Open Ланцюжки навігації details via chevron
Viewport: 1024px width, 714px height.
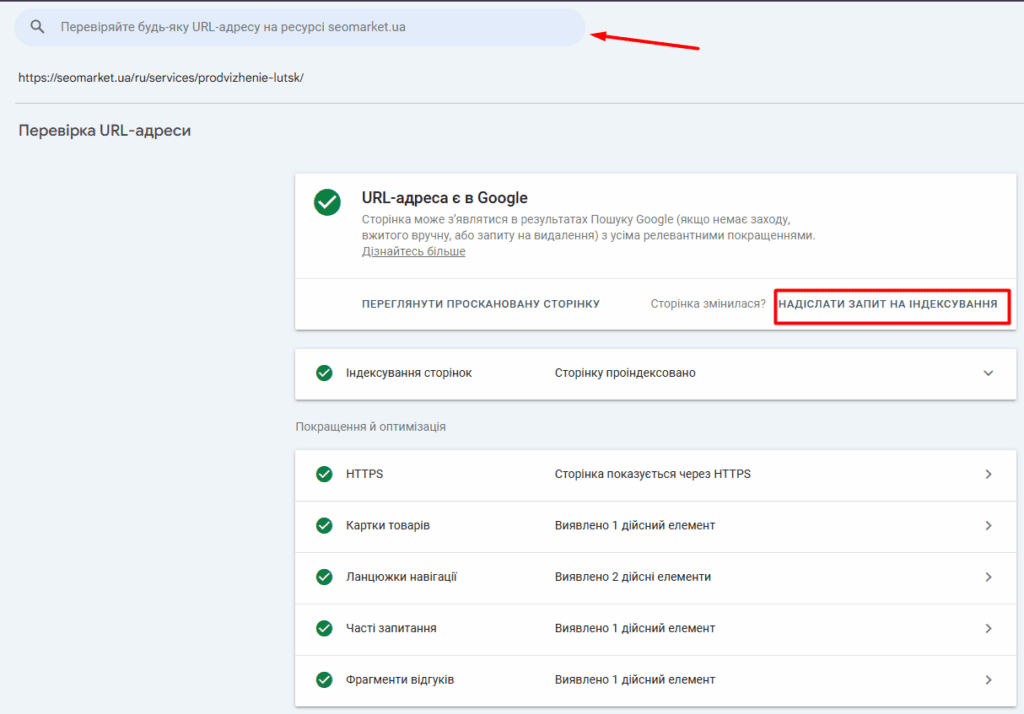point(988,577)
